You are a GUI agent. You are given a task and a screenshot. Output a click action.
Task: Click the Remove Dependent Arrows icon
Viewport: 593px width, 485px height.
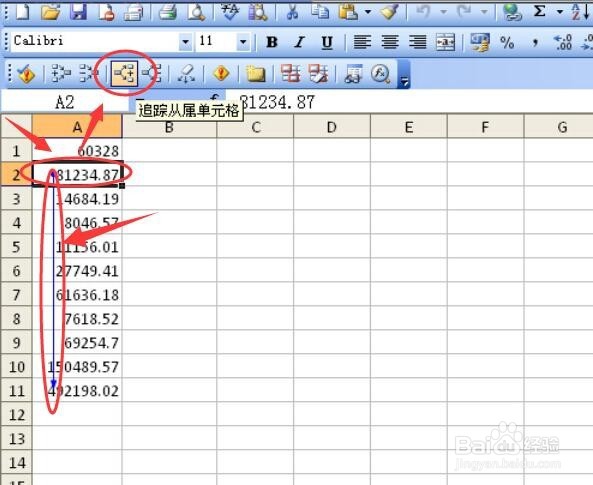(151, 73)
